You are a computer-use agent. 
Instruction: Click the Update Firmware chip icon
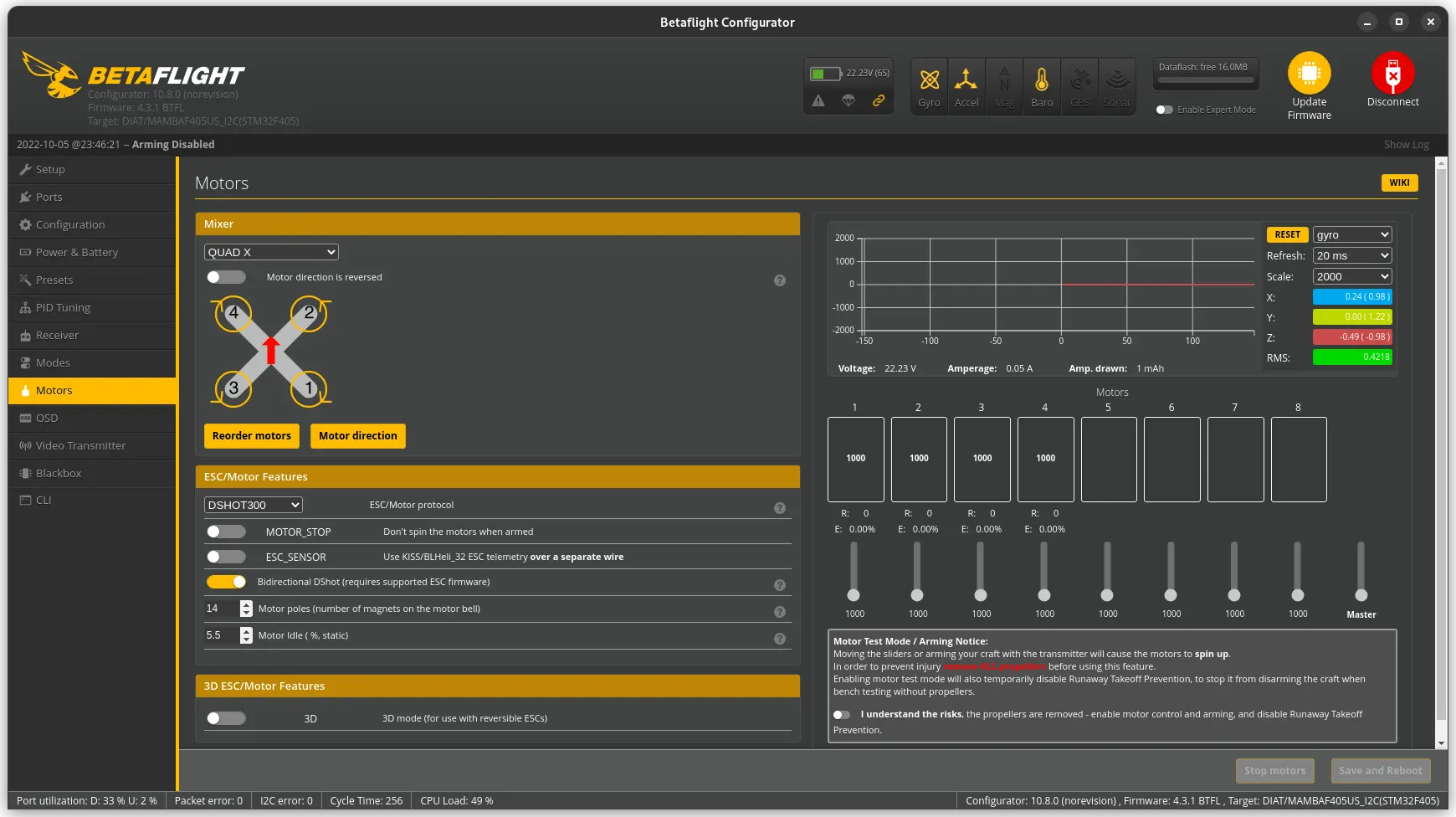[1310, 73]
